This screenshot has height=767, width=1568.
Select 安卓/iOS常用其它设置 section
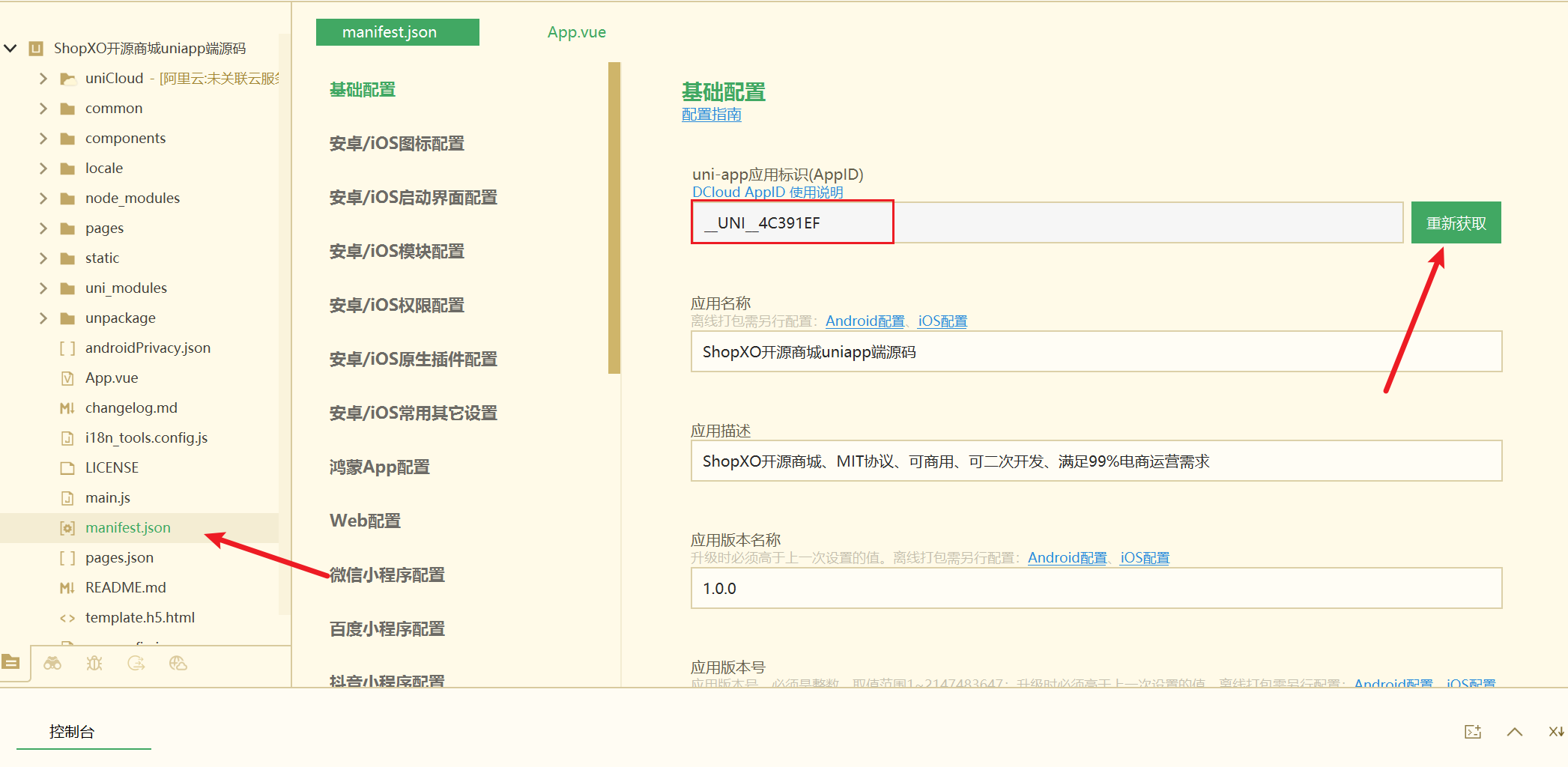coord(414,413)
